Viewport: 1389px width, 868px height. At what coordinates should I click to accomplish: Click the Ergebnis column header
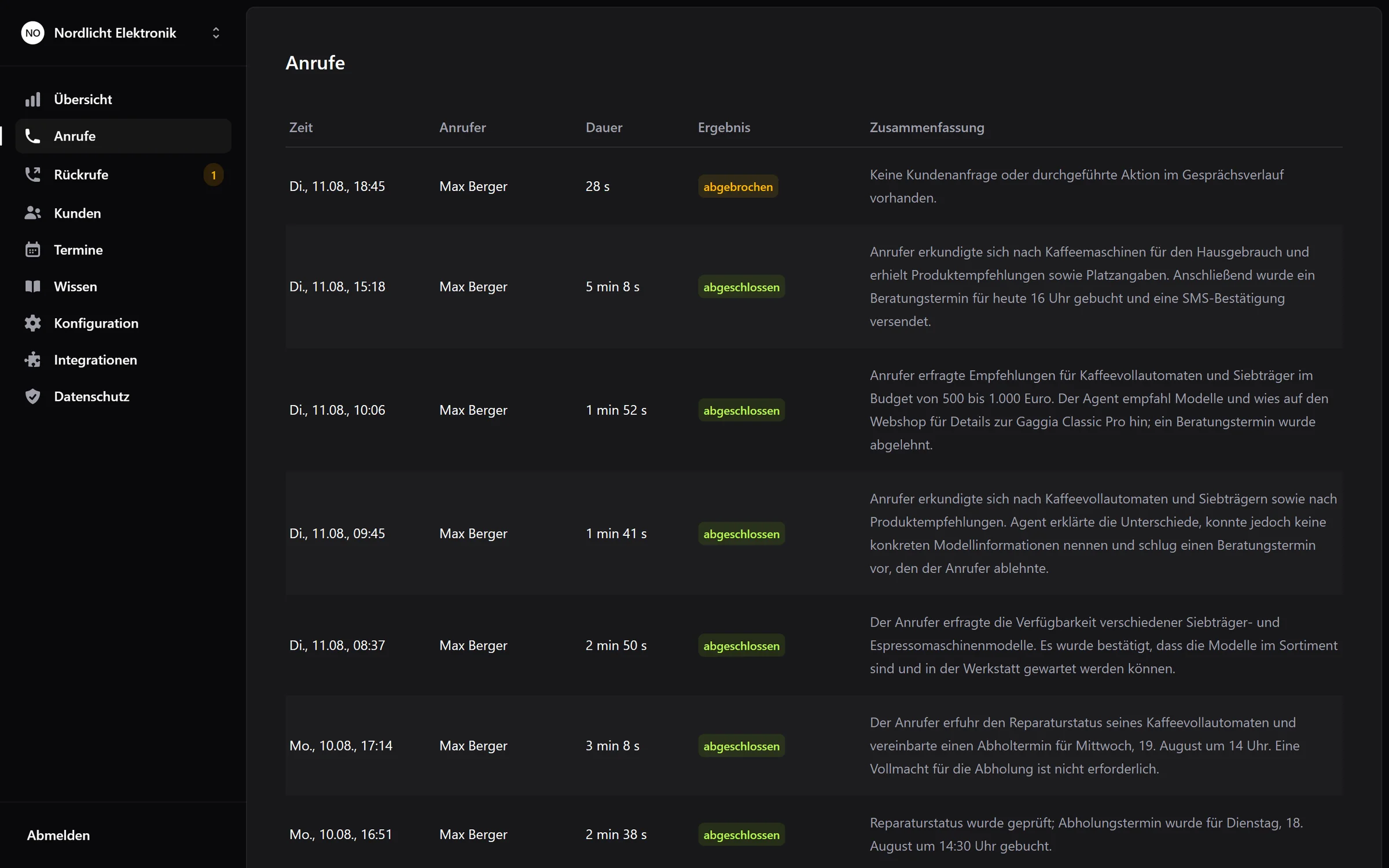coord(723,127)
